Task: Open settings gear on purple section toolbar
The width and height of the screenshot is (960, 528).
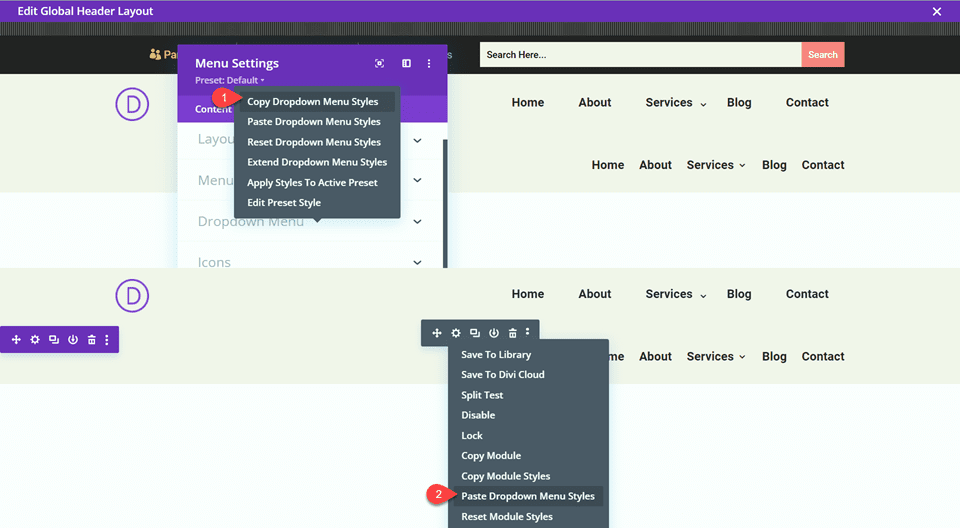Action: pos(35,340)
